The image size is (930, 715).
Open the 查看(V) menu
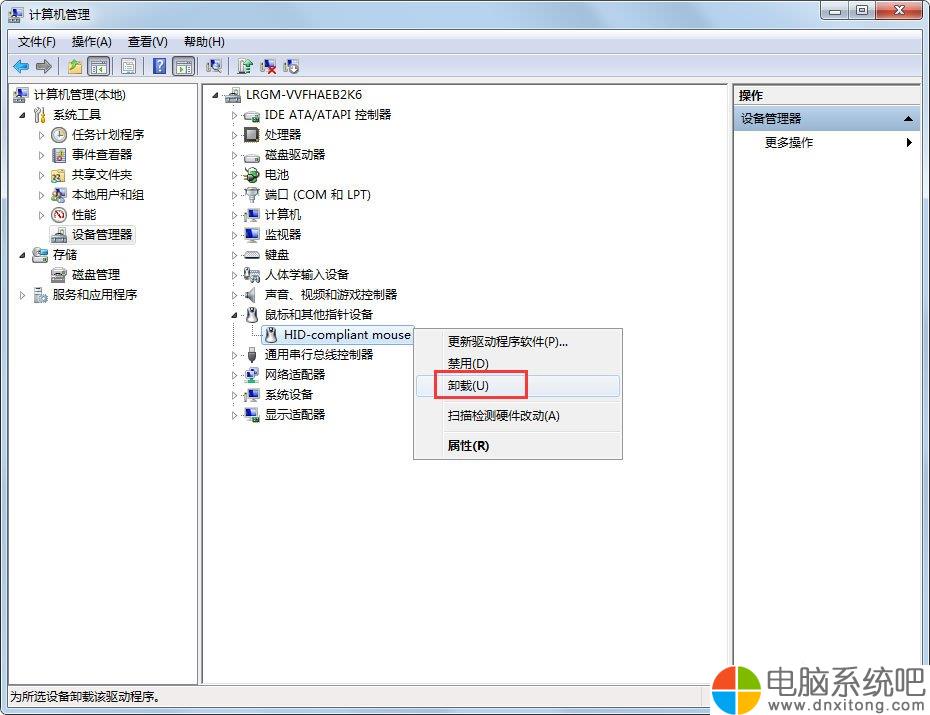148,42
